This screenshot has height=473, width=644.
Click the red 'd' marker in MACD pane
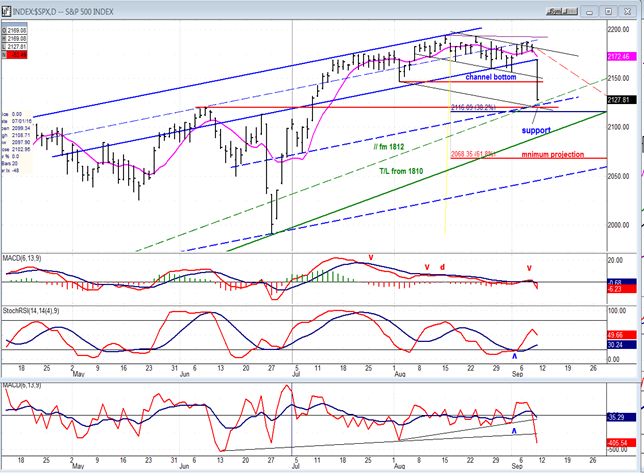(442, 267)
